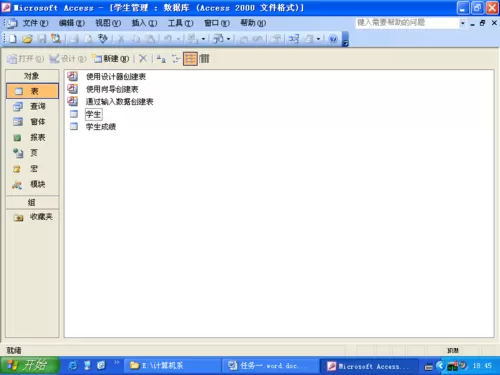Screen dimensions: 500x375
Task: Click the 组 header button
Action: point(32,202)
